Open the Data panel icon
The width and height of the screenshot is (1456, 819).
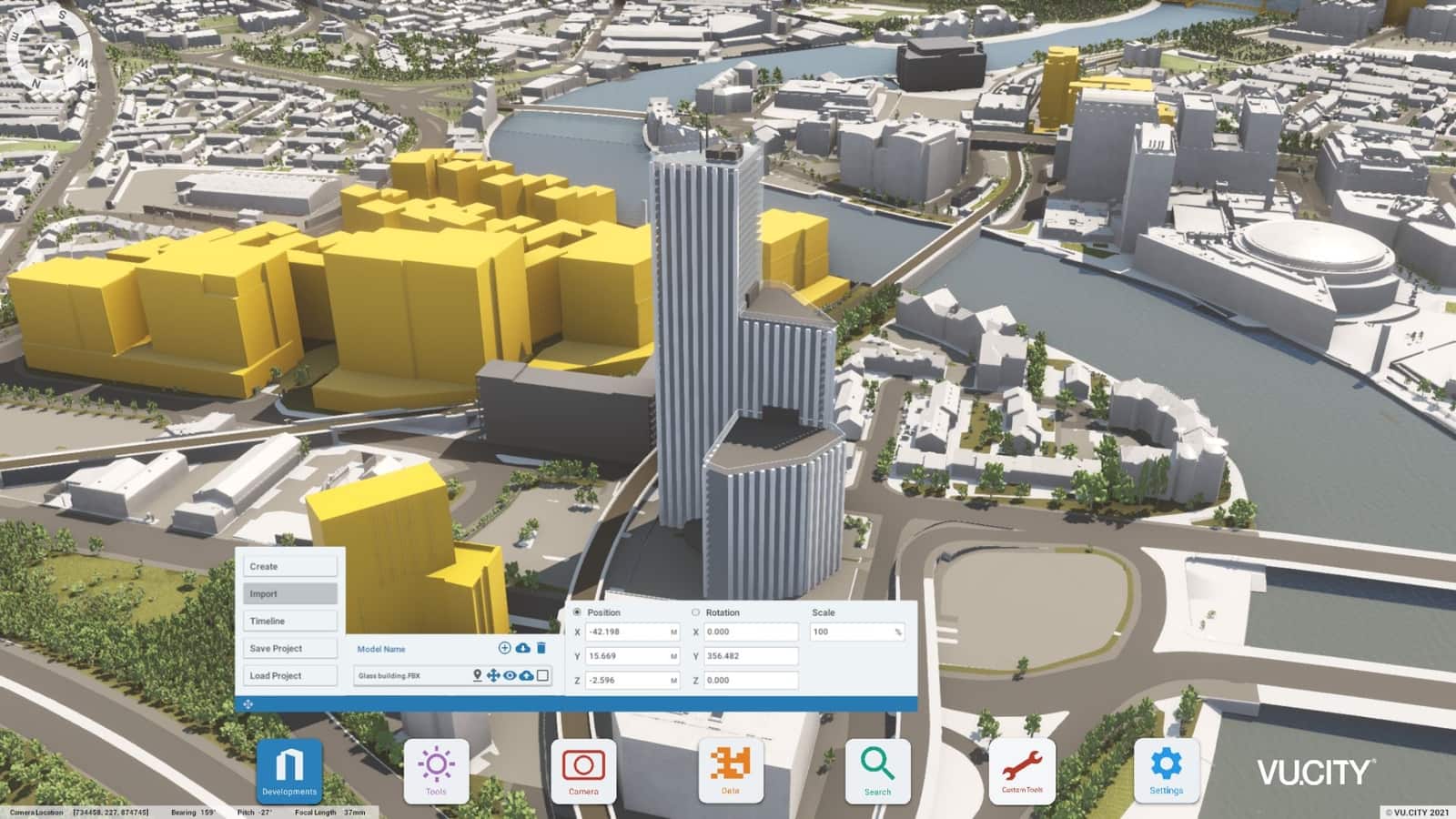pyautogui.click(x=730, y=769)
